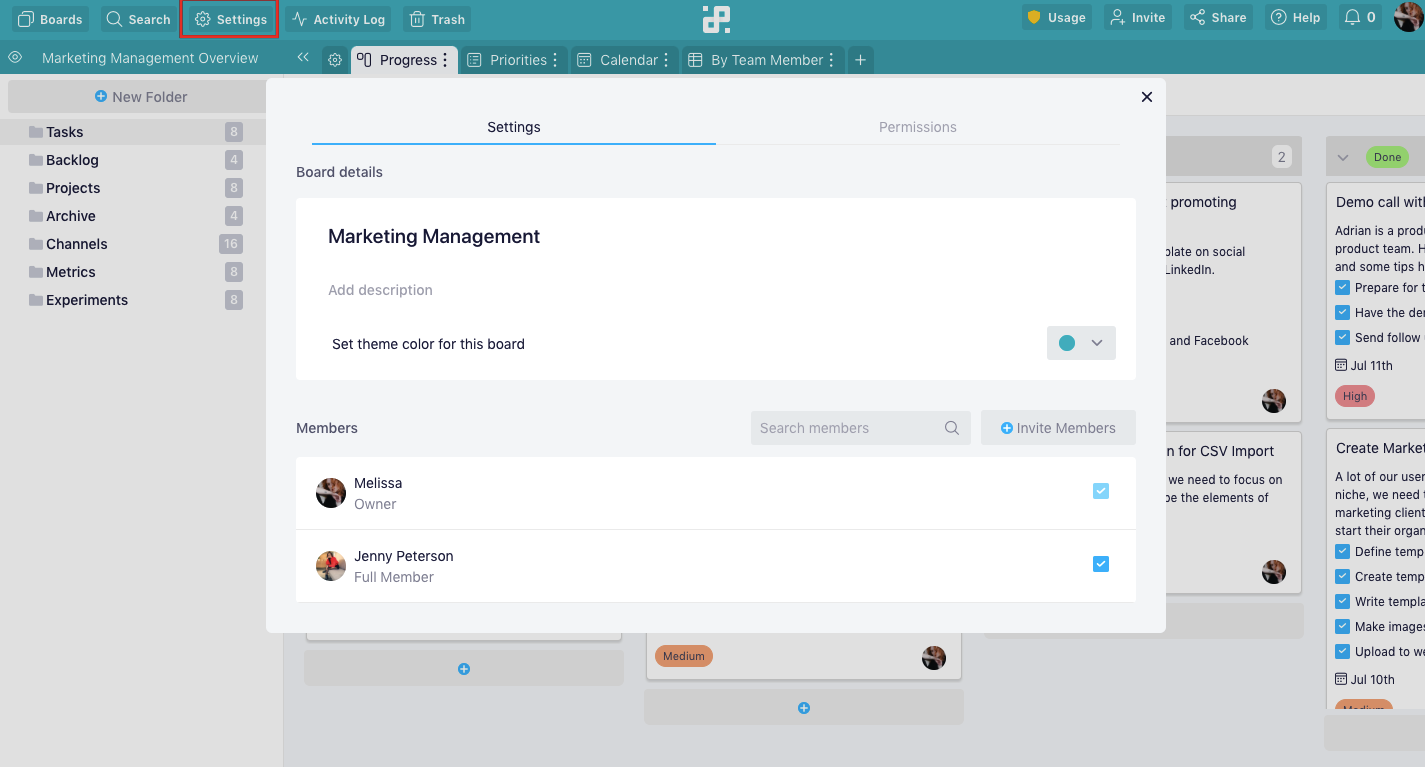Open the Trash
The width and height of the screenshot is (1425, 767).
[x=437, y=19]
